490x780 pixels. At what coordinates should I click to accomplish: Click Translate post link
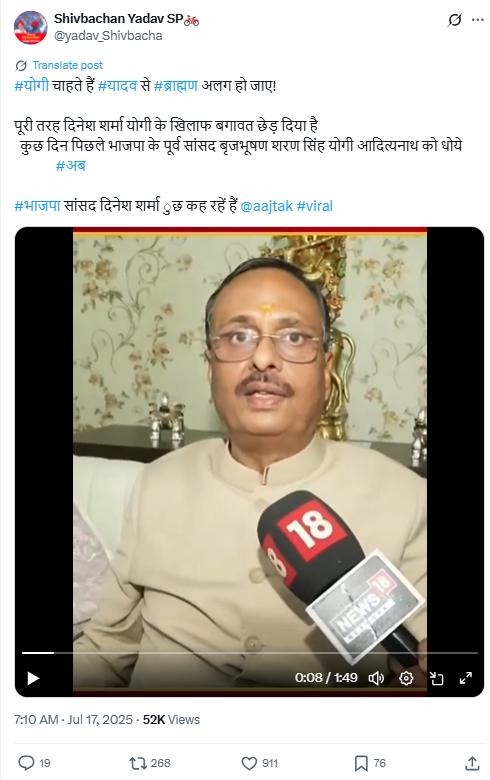tap(68, 65)
